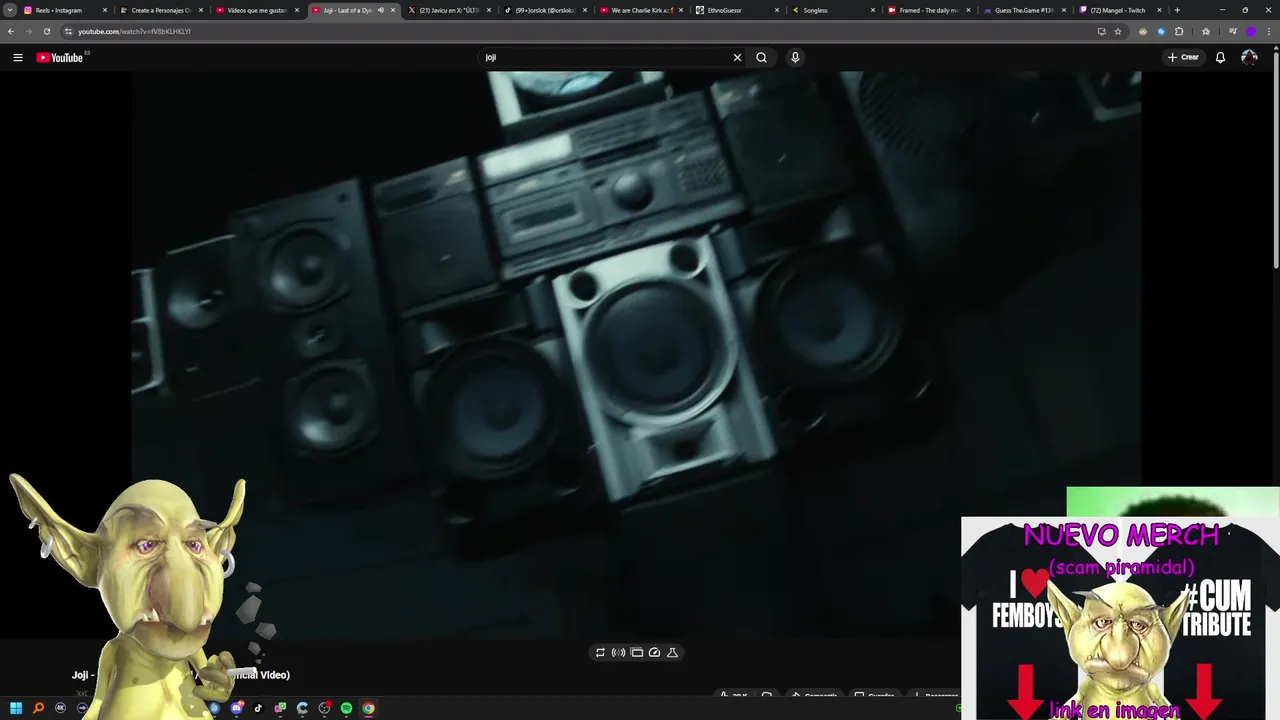
Task: Open TikTok from the taskbar
Action: 258,708
